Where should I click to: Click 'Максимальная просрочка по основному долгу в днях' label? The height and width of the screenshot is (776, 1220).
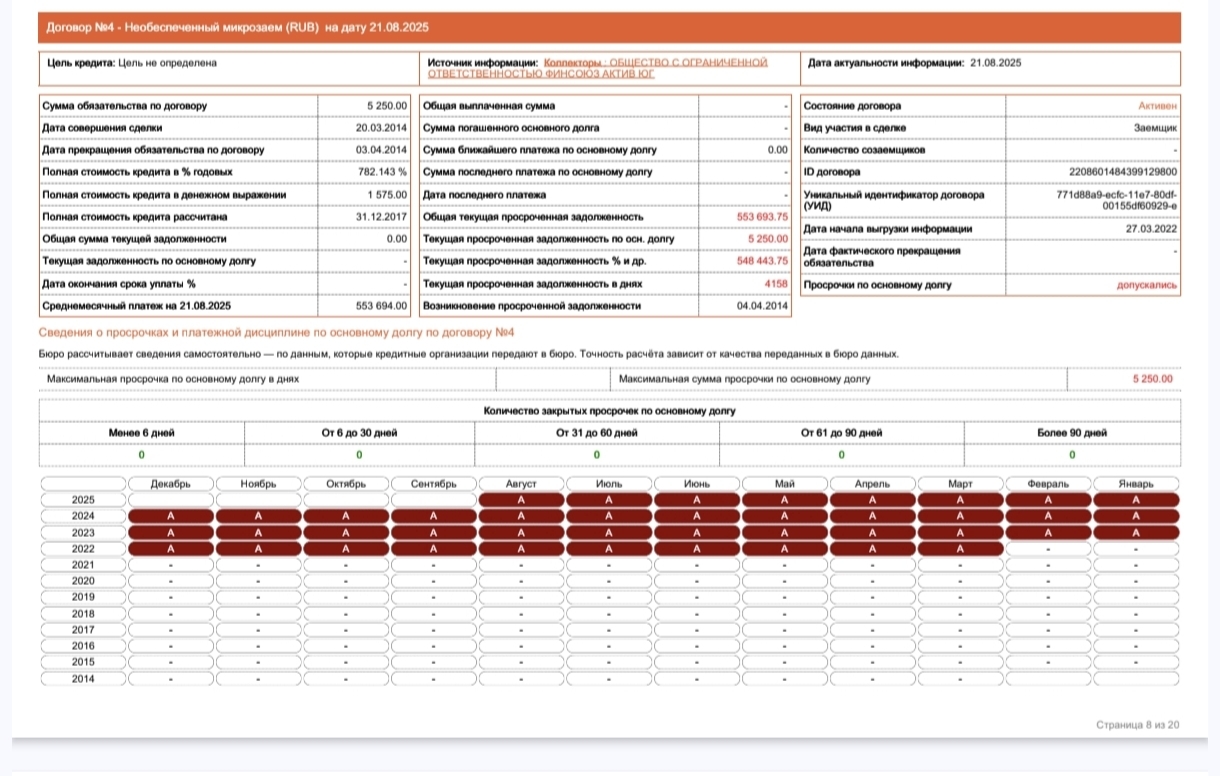pyautogui.click(x=173, y=379)
